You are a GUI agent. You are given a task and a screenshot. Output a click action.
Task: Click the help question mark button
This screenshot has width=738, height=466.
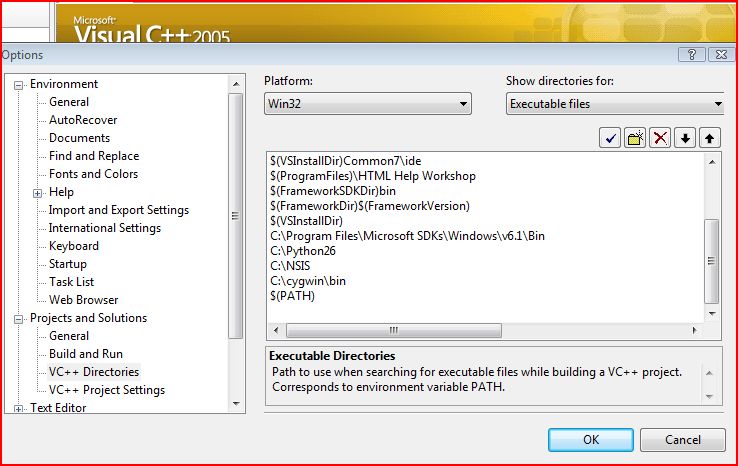(x=692, y=55)
